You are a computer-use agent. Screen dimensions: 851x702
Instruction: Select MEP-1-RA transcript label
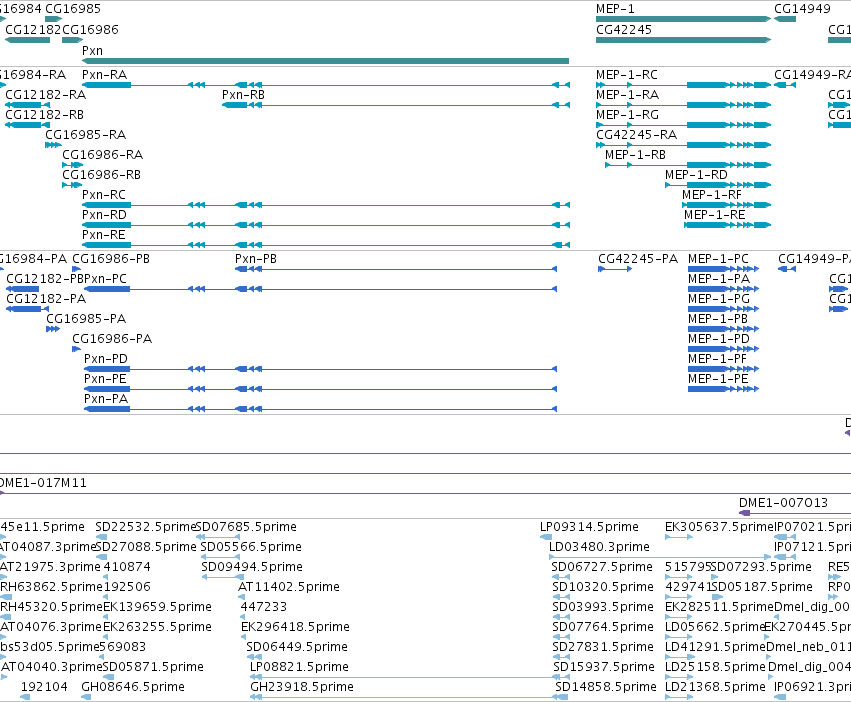627,94
